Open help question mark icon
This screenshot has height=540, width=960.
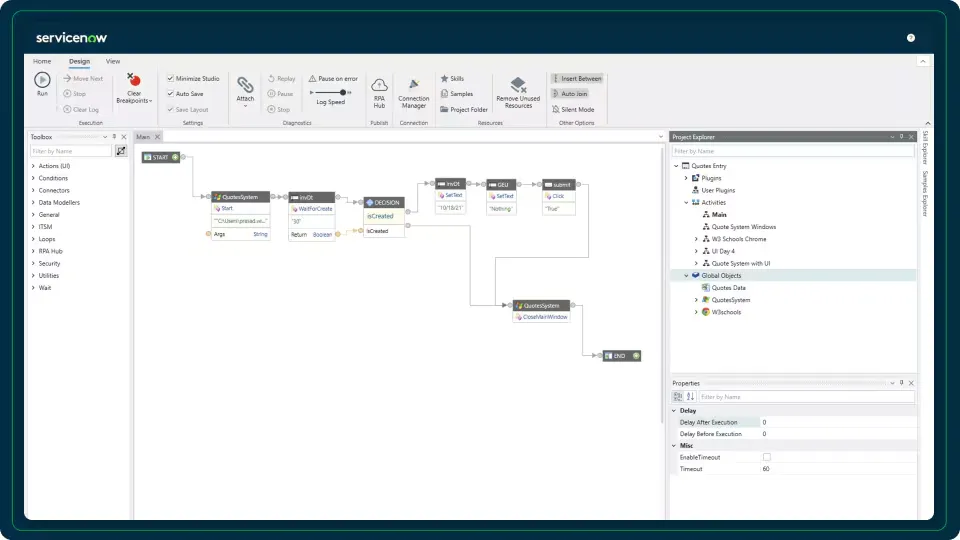[910, 38]
